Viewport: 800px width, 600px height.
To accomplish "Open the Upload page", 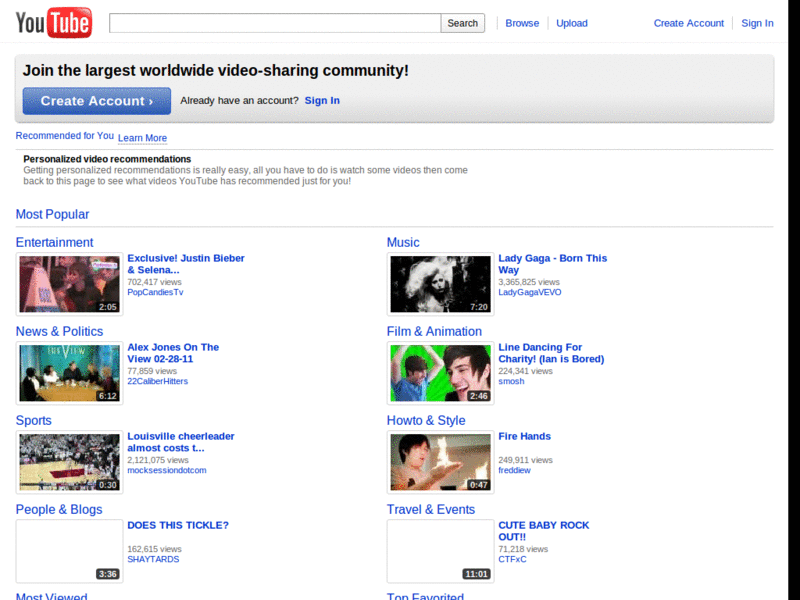I will (571, 22).
